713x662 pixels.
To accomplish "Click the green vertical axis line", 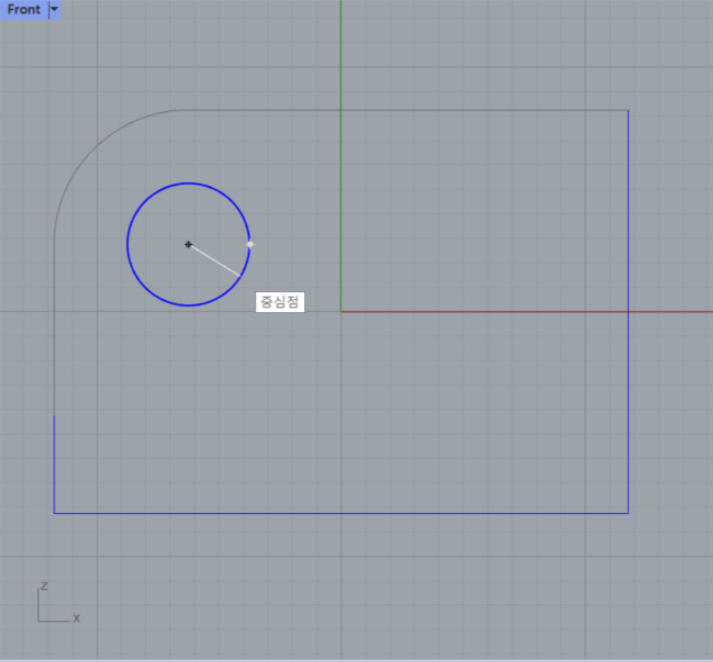I will click(341, 155).
